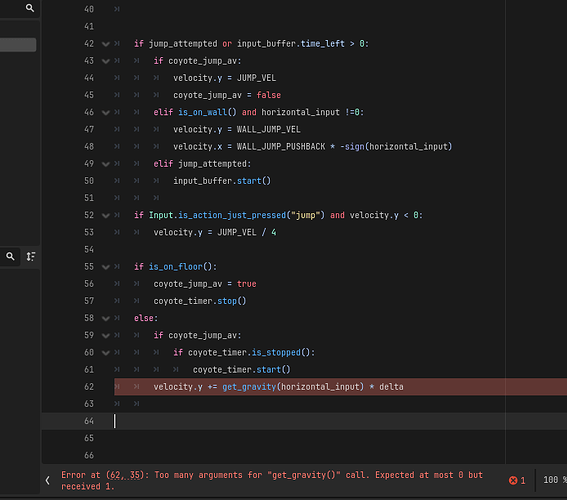Click JUMP_VEL on line 44
This screenshot has width=567, height=500.
(256, 78)
